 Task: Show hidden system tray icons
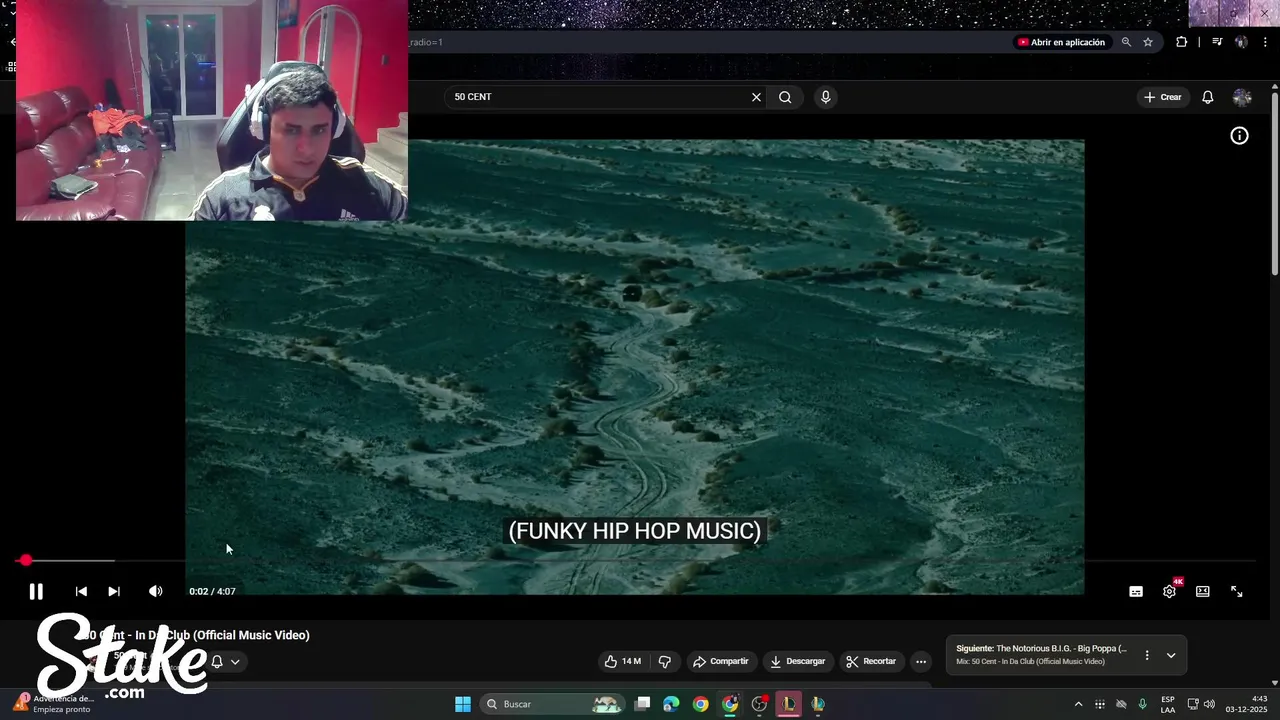click(x=1078, y=704)
